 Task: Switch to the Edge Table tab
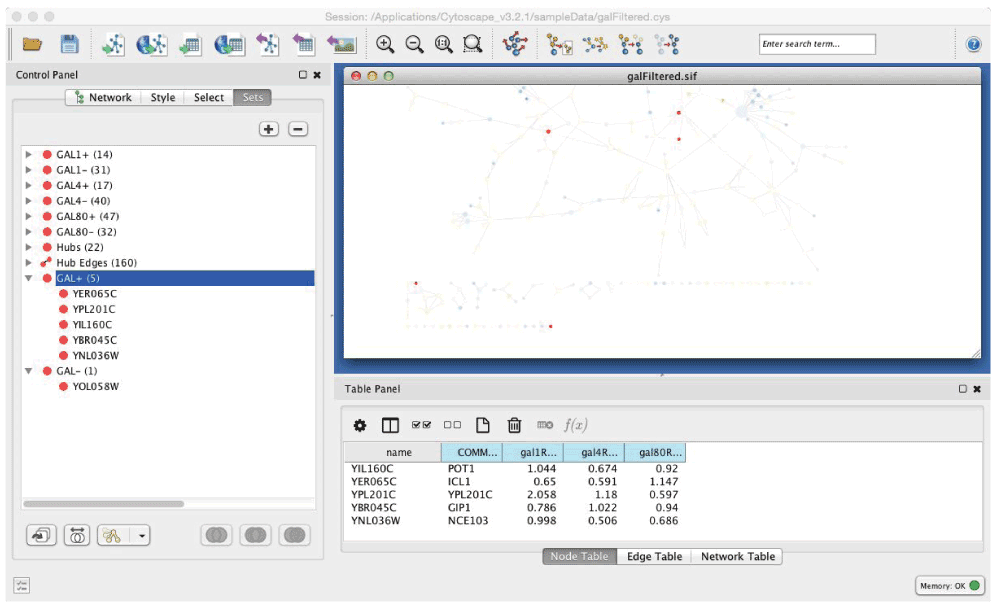654,556
